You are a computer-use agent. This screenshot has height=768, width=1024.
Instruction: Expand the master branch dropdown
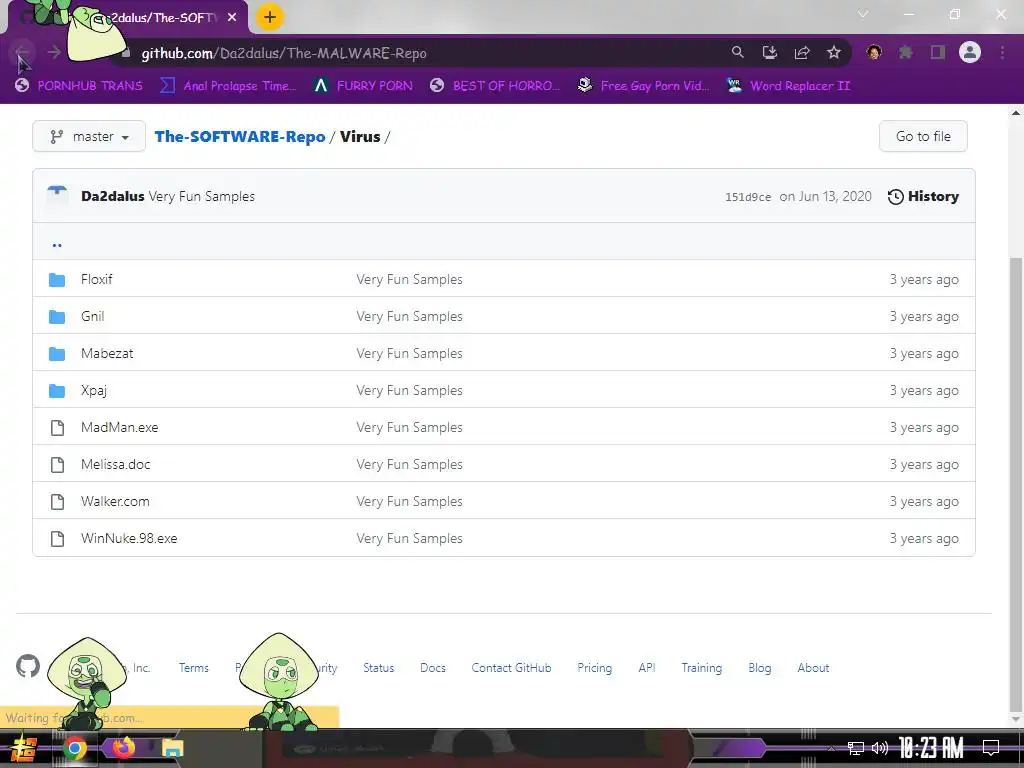pos(89,136)
